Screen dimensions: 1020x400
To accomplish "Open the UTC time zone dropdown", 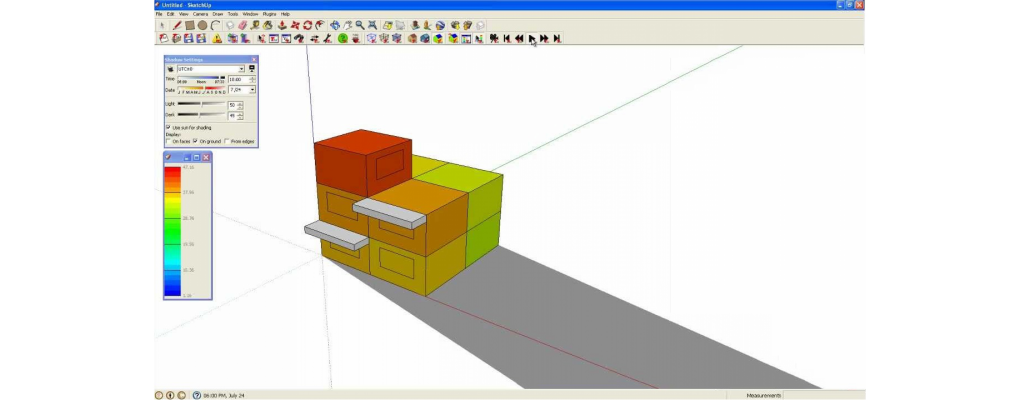I will 242,69.
